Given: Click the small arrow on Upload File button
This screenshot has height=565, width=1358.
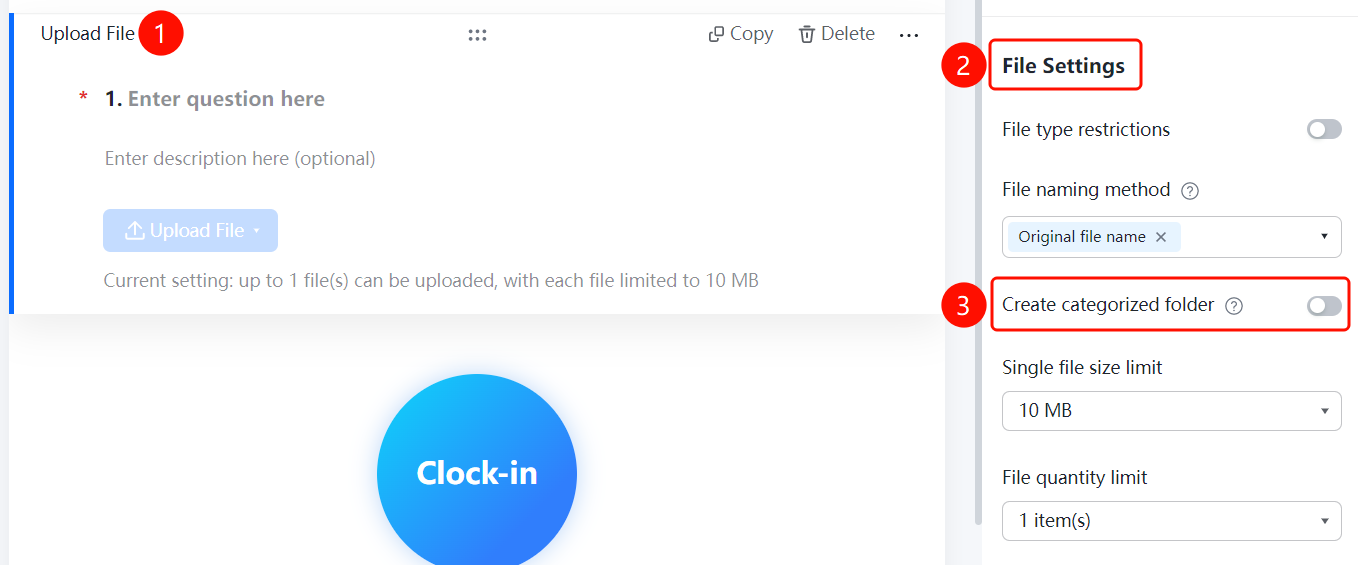Looking at the screenshot, I should (256, 231).
